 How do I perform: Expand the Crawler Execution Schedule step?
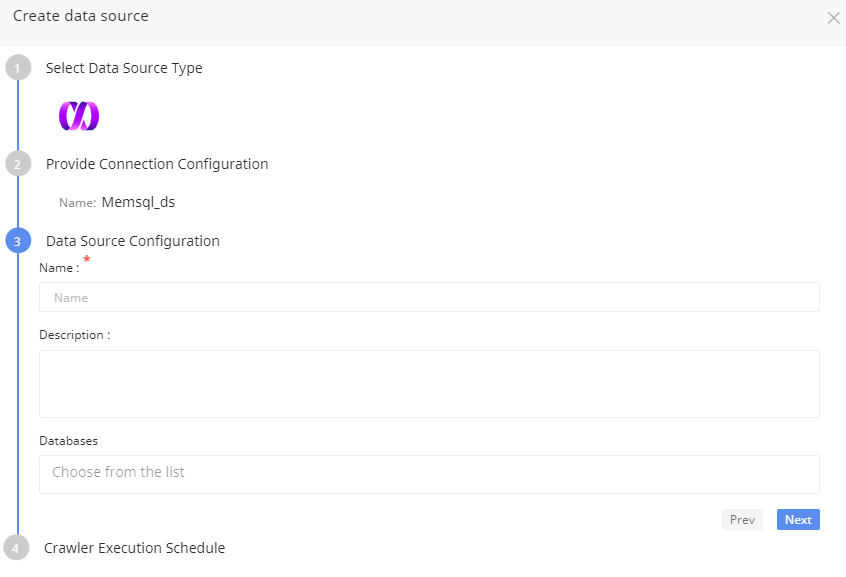(x=134, y=548)
